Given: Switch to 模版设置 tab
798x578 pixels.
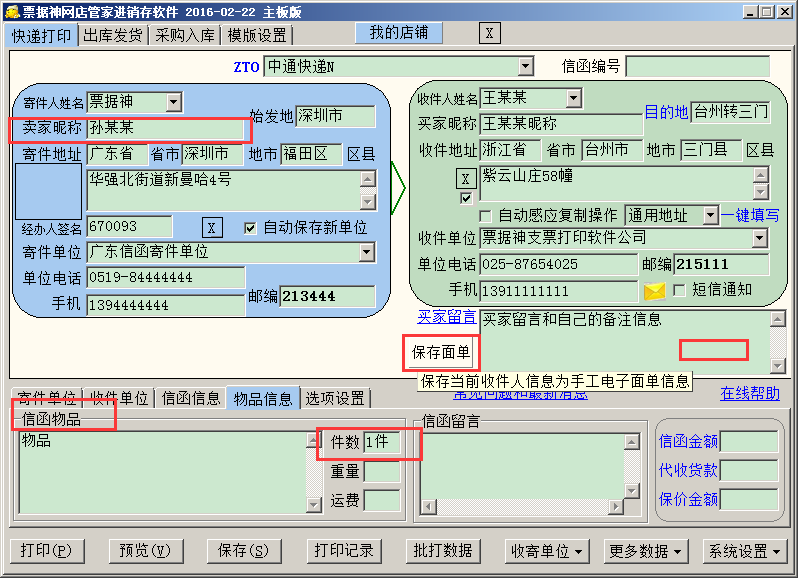Looking at the screenshot, I should (257, 35).
